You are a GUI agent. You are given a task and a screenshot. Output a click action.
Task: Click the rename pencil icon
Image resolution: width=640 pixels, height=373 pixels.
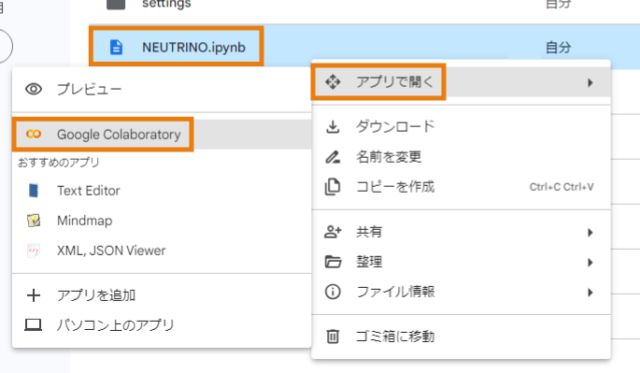pyautogui.click(x=333, y=157)
